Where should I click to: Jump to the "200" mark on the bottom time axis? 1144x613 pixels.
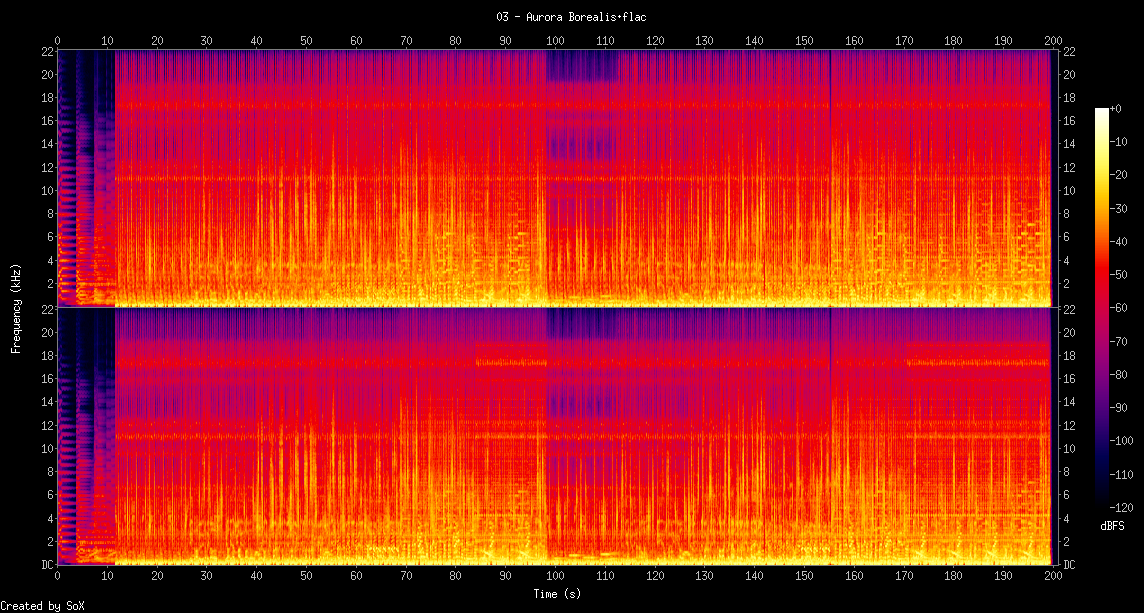[x=1052, y=577]
